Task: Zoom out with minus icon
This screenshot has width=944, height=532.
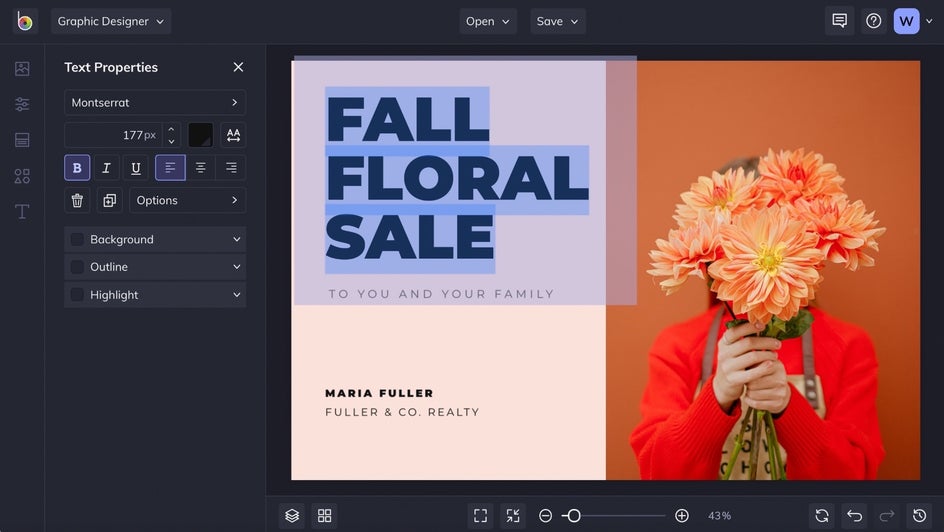Action: tap(545, 516)
